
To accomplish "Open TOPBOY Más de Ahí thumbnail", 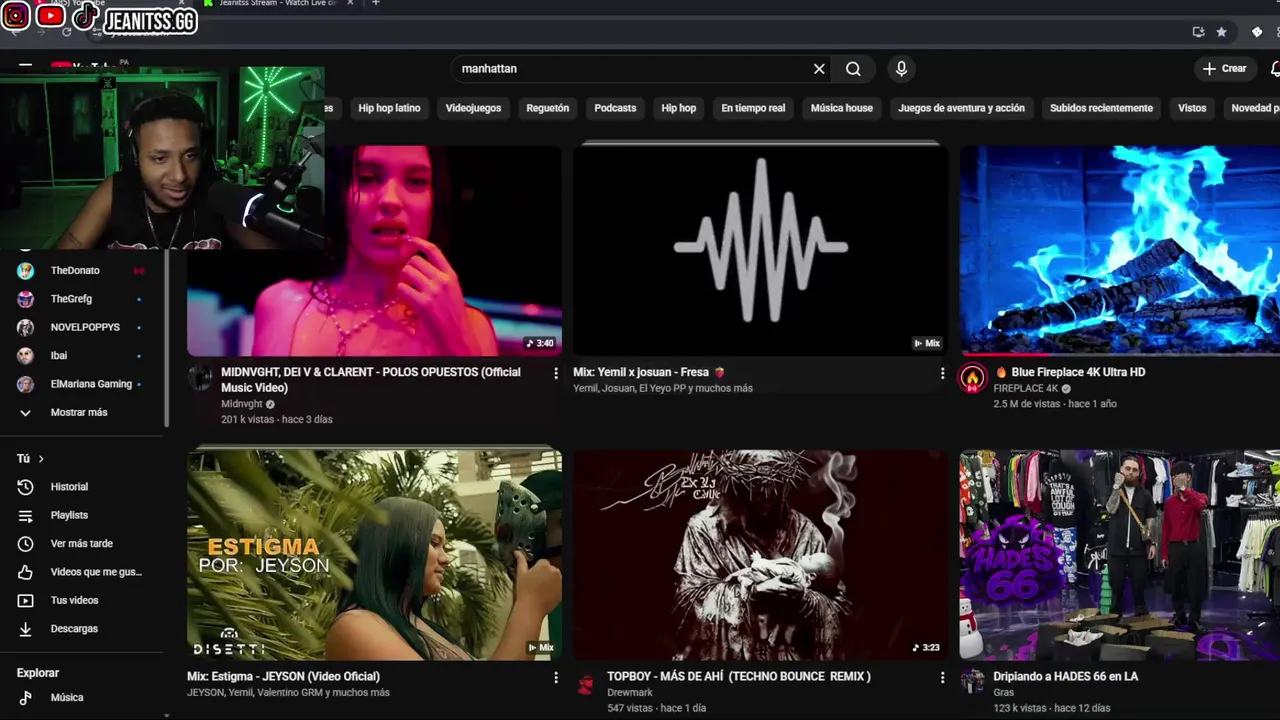I will click(x=760, y=554).
